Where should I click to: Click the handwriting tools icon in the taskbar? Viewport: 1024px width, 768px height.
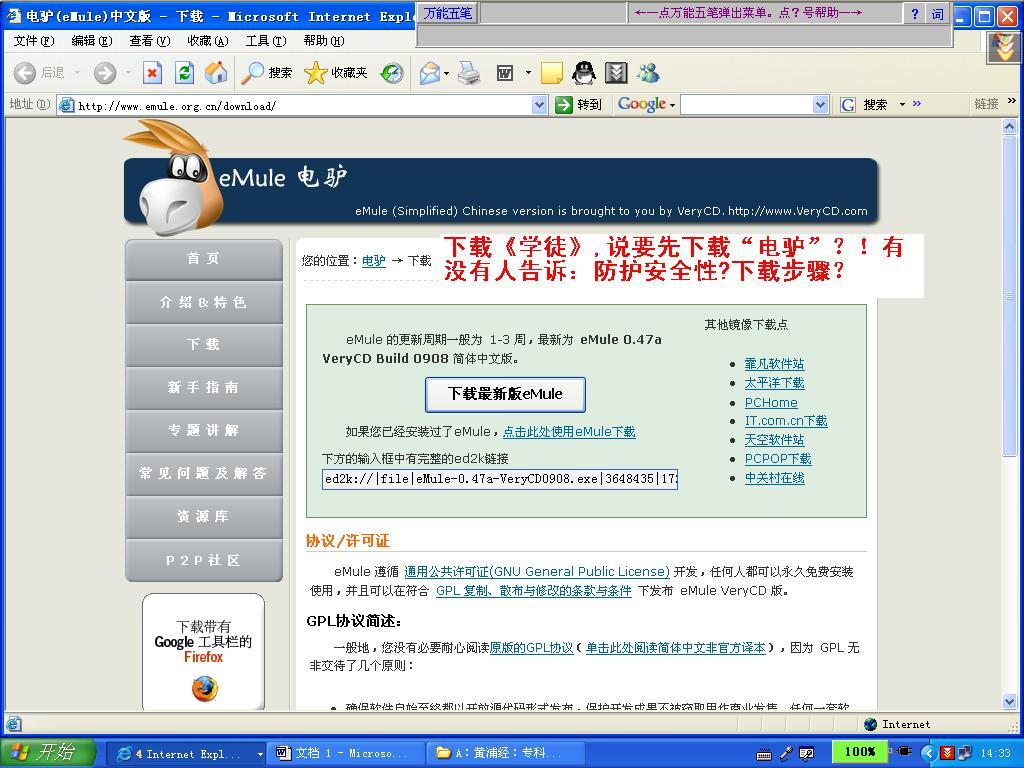[x=807, y=754]
